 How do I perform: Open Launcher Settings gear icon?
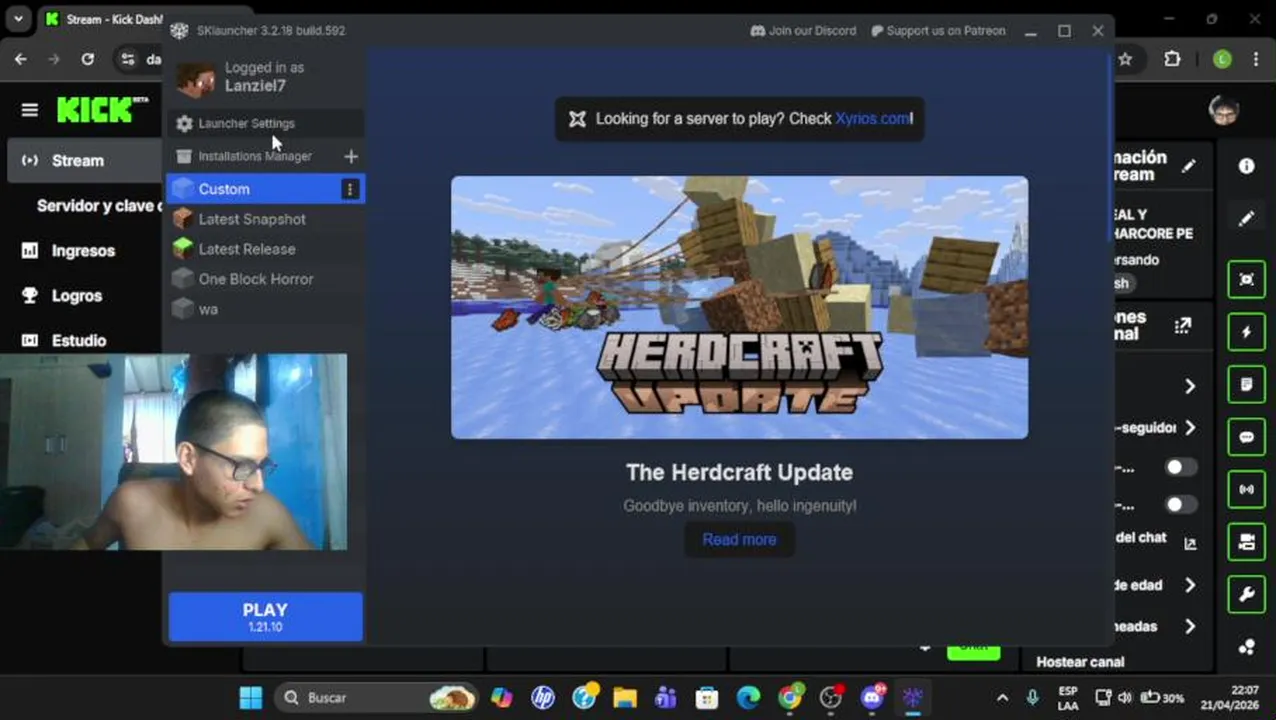coord(184,124)
